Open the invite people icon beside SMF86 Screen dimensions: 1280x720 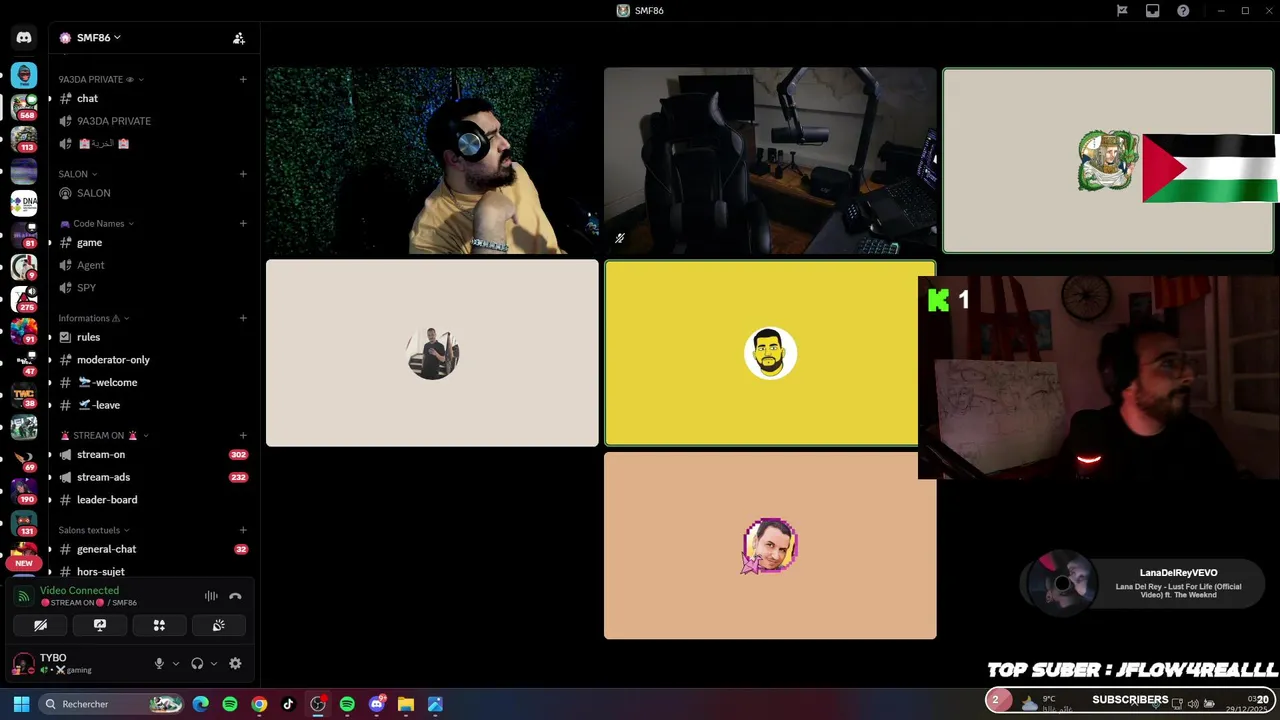point(238,38)
